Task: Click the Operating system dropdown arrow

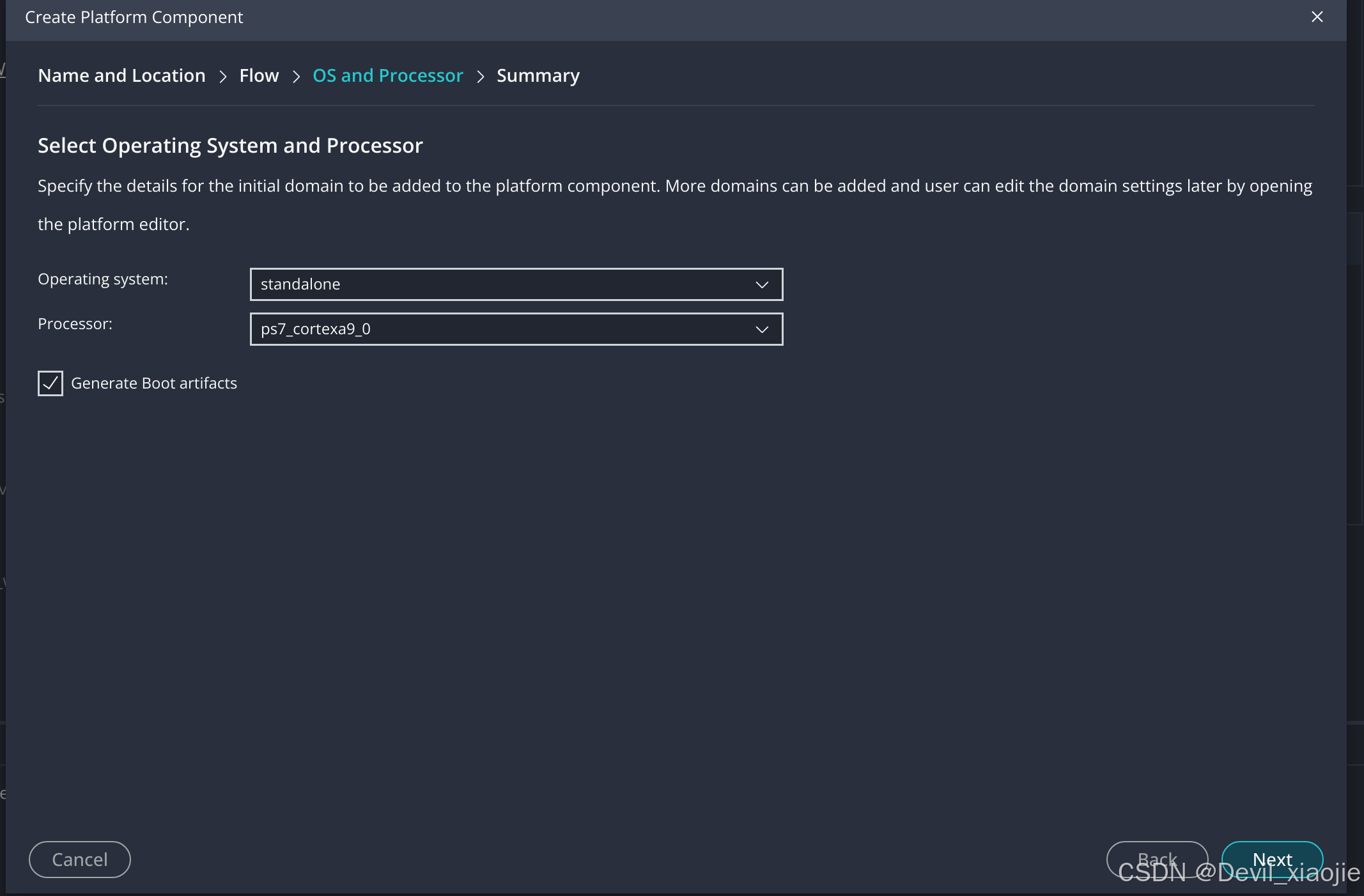Action: 761,285
